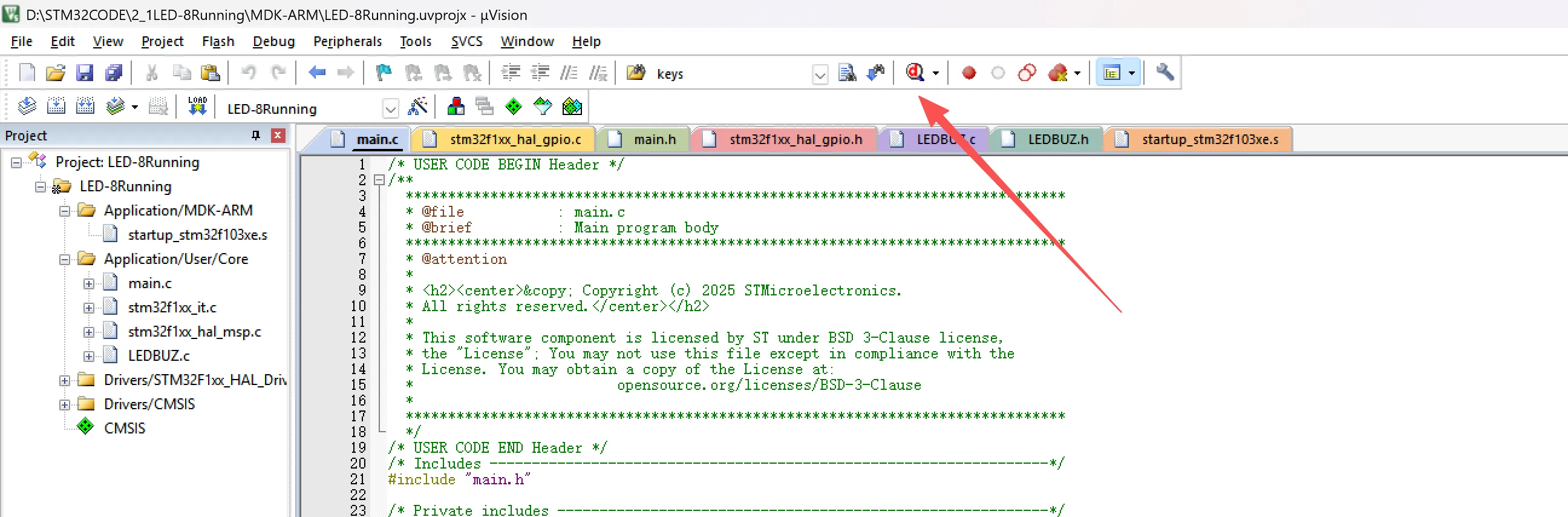Click the Download LOAD icon
Screen dimensions: 1568x517
click(x=197, y=107)
